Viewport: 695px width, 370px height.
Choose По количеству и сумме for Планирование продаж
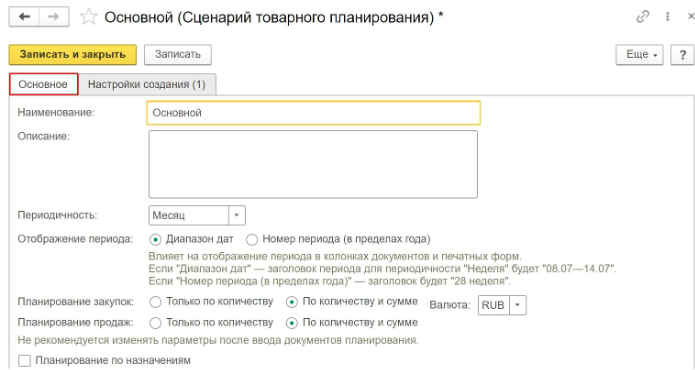point(352,323)
